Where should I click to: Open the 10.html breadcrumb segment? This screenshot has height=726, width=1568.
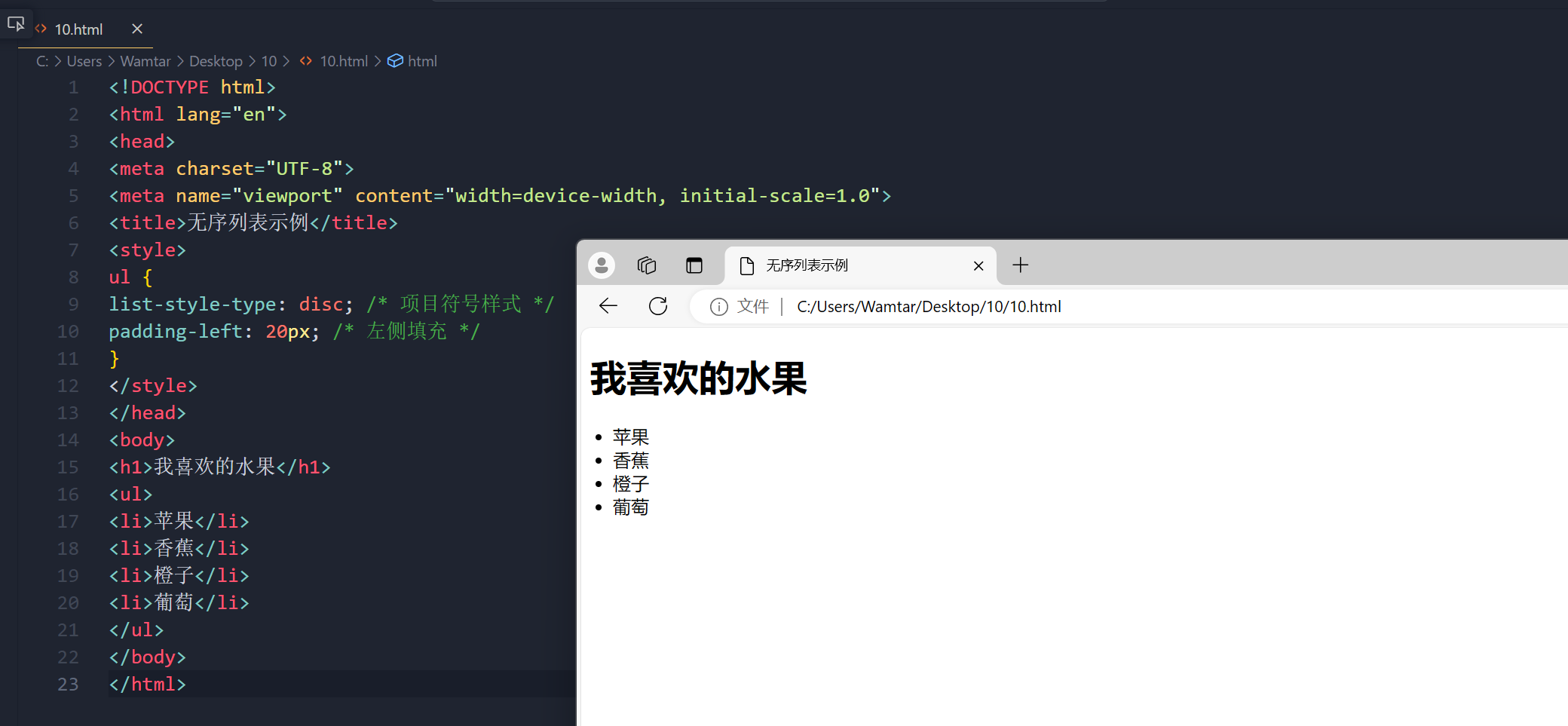click(344, 61)
